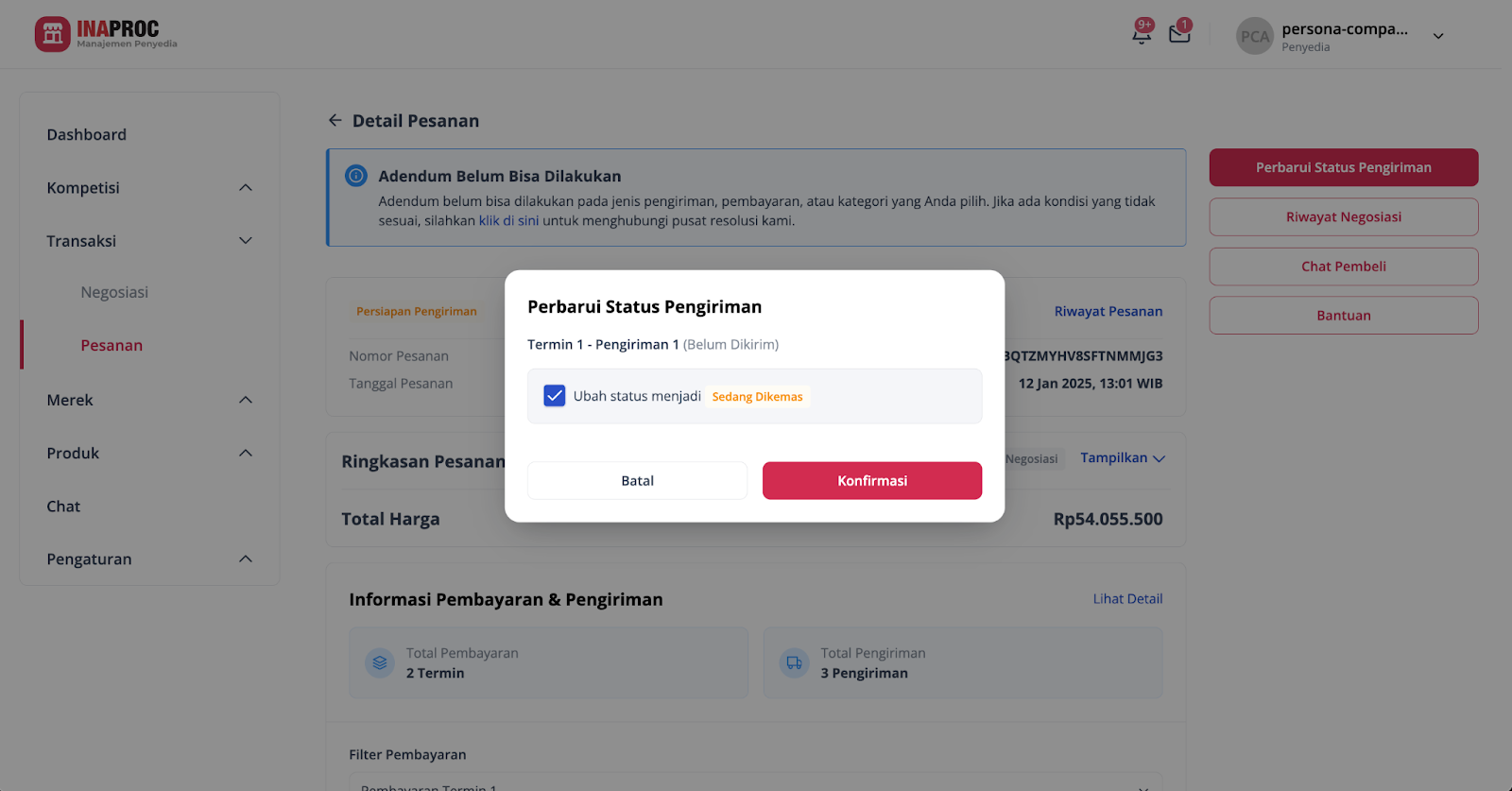The width and height of the screenshot is (1512, 791).
Task: Collapse the Transaksi sidebar section
Action: (x=246, y=240)
